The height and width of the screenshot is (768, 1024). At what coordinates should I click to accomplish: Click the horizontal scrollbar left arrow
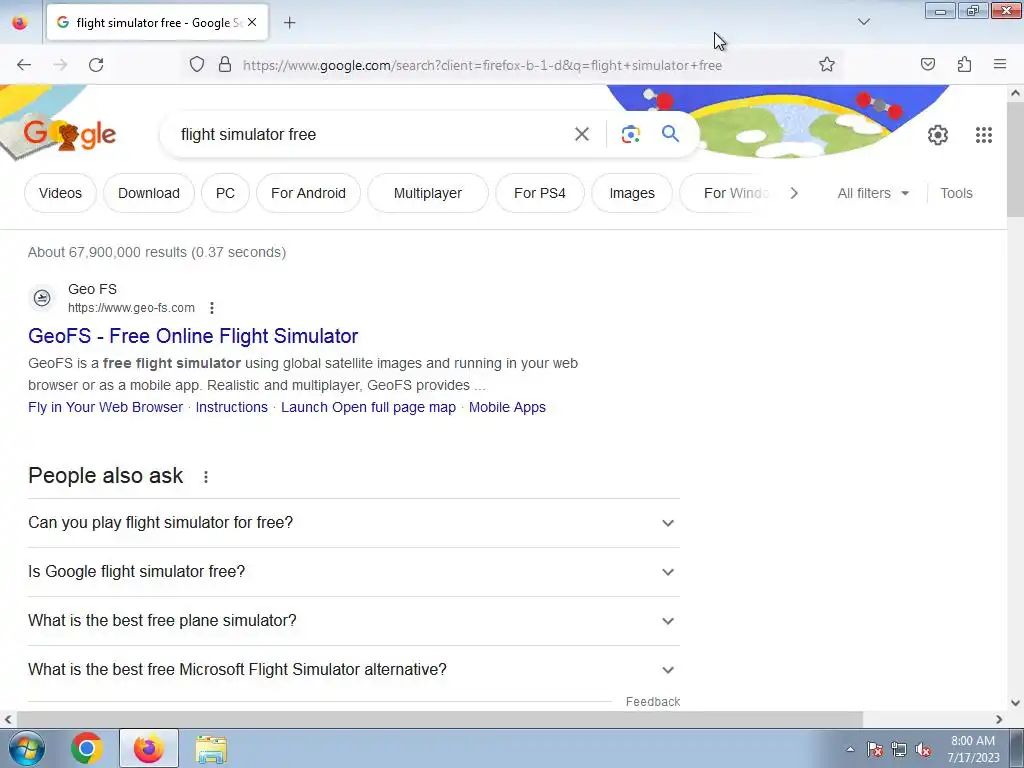[8, 719]
